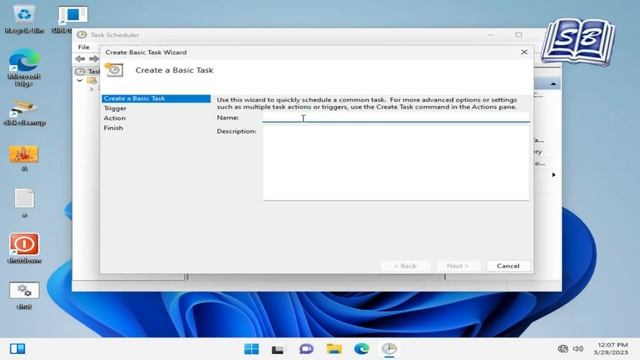Open the orange picture desktop icon

tap(24, 158)
